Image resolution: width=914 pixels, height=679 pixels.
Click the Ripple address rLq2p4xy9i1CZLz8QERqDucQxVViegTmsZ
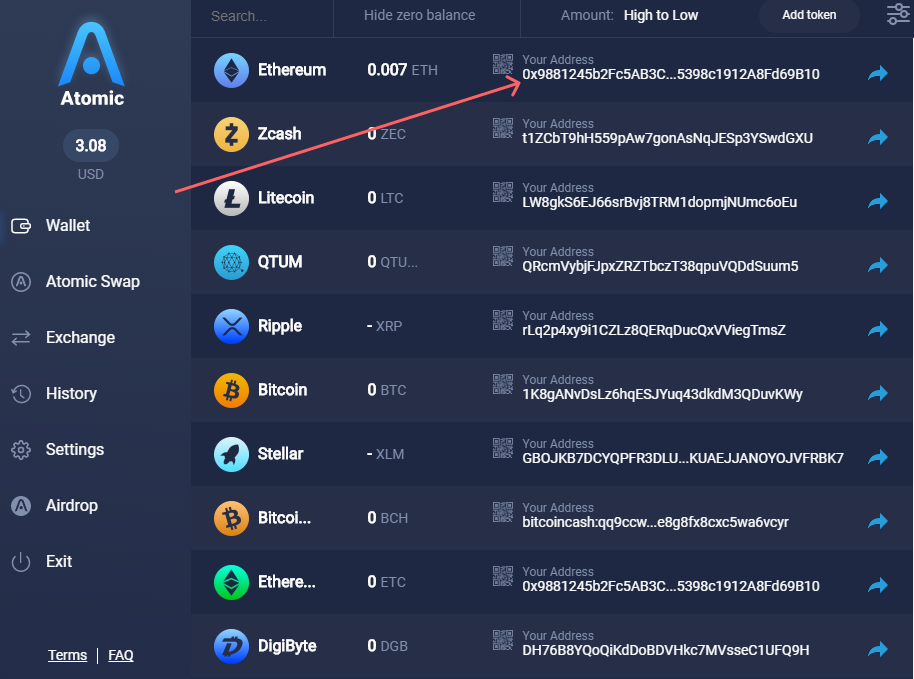click(x=653, y=330)
